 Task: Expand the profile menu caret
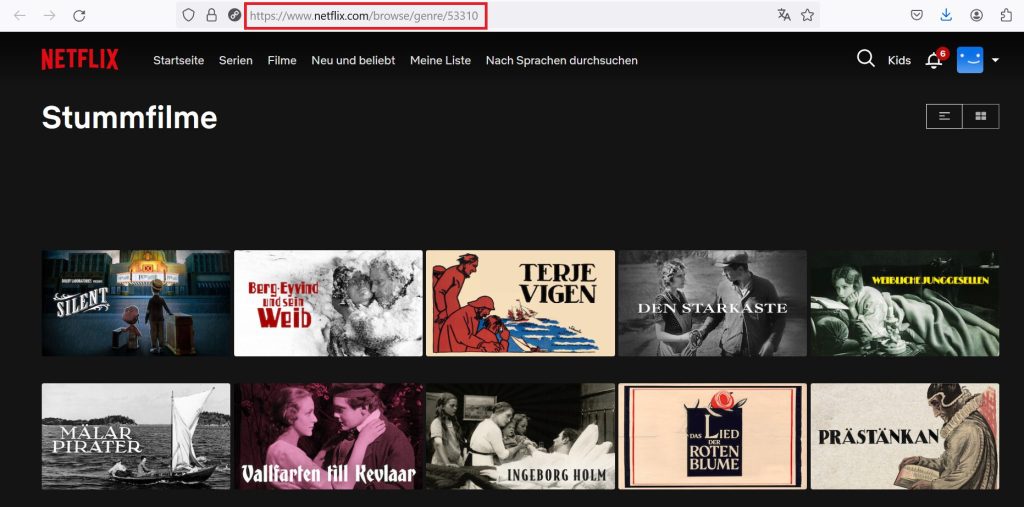[x=995, y=60]
